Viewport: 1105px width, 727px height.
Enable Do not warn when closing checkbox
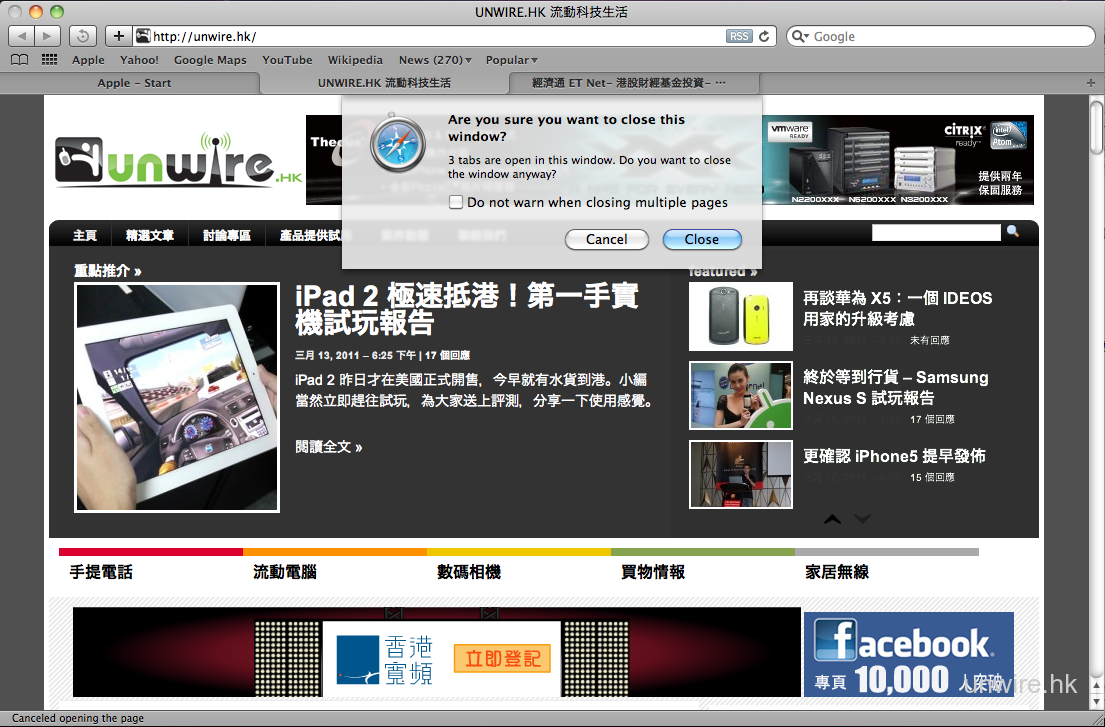click(x=456, y=202)
